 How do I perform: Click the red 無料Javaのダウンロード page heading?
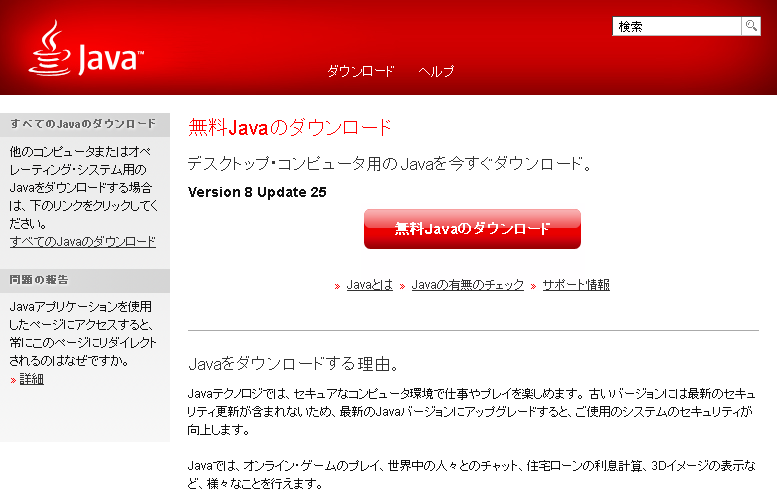(x=290, y=128)
